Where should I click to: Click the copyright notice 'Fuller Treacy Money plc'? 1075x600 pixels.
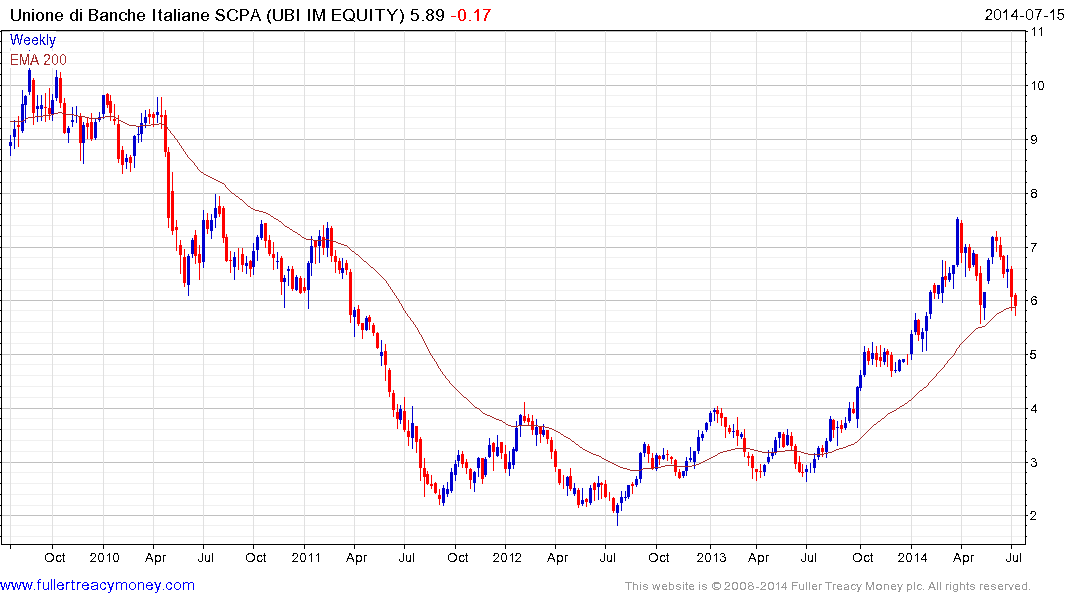[x=857, y=586]
